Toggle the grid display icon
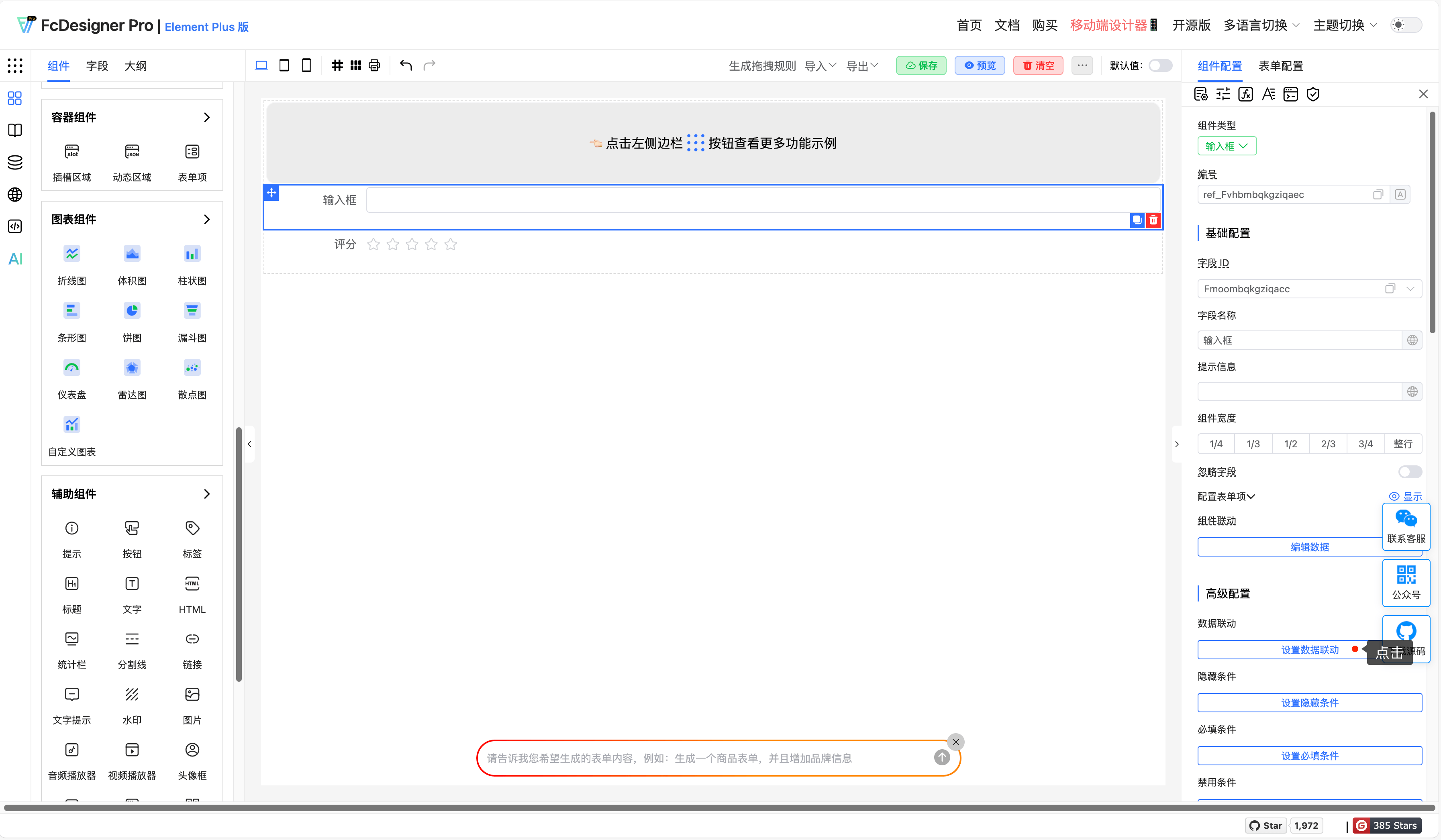 tap(337, 65)
